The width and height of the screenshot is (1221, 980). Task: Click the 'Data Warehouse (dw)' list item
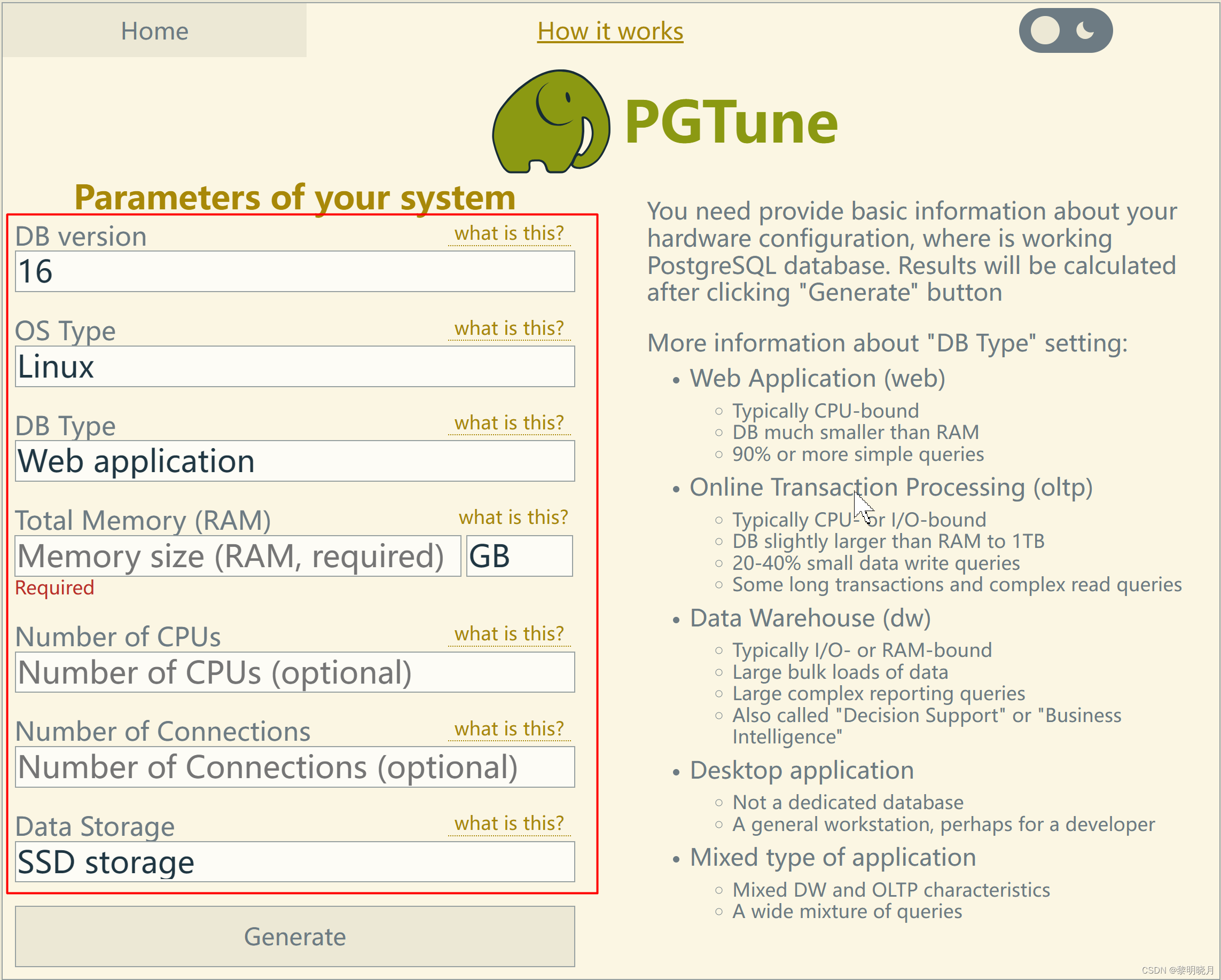(x=810, y=618)
